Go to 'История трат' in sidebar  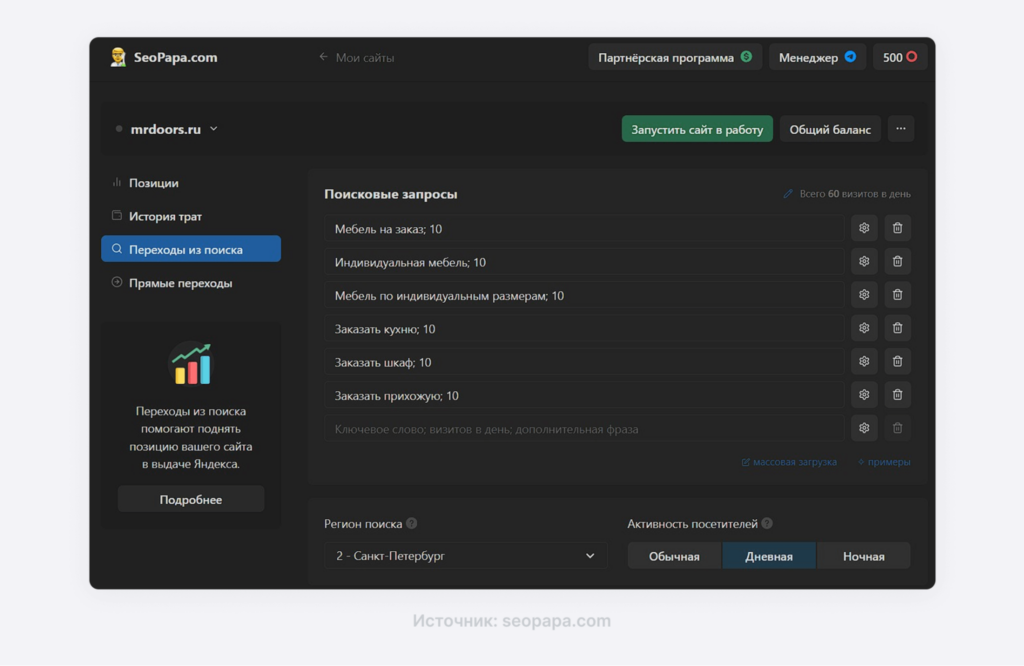165,216
